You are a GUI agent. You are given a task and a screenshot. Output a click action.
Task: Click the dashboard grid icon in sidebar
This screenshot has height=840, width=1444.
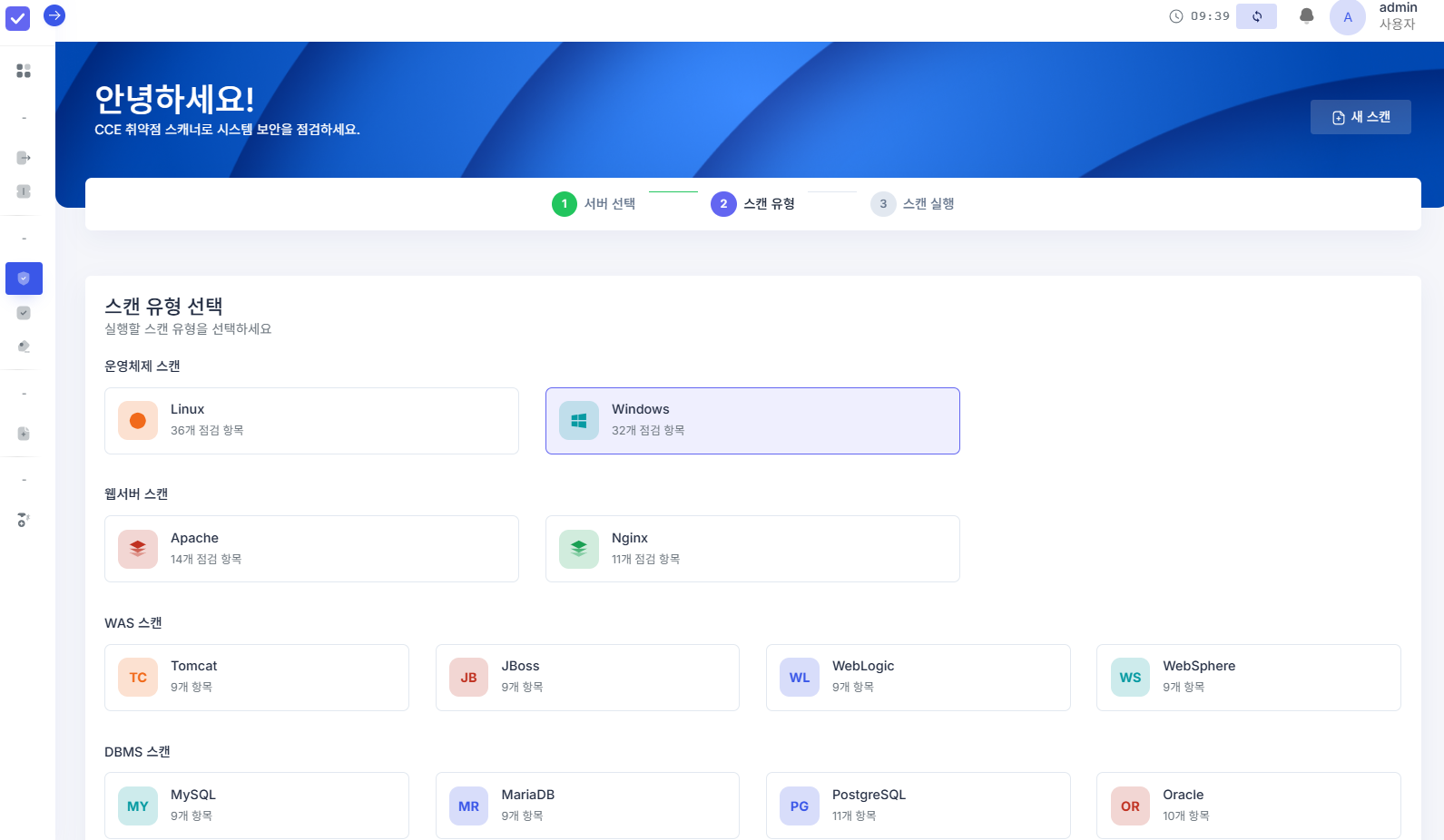click(x=24, y=71)
